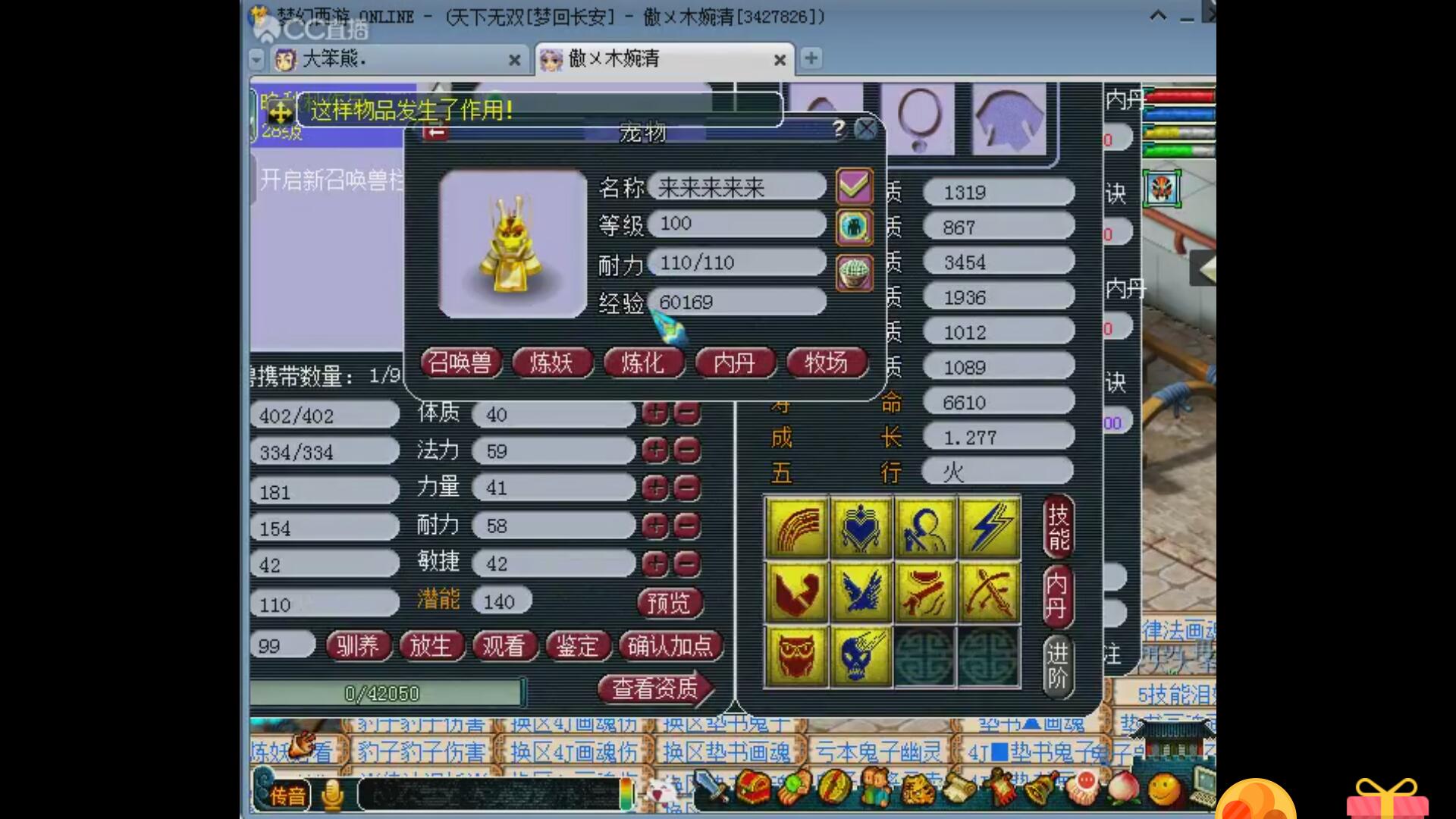Image resolution: width=1456 pixels, height=819 pixels.
Task: Click the pet food bowl icon
Action: point(855,272)
